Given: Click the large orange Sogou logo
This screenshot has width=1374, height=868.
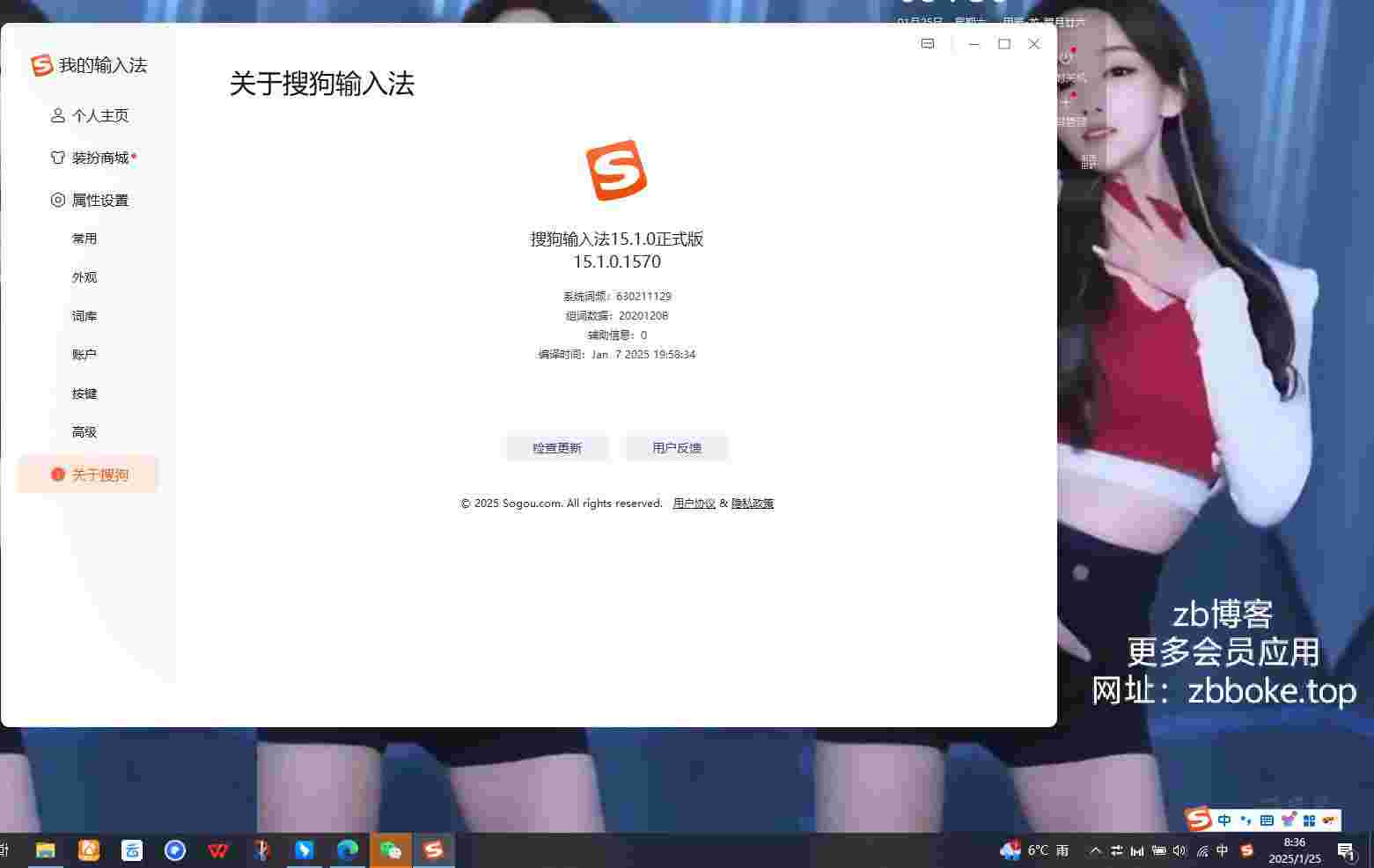Looking at the screenshot, I should coord(617,170).
